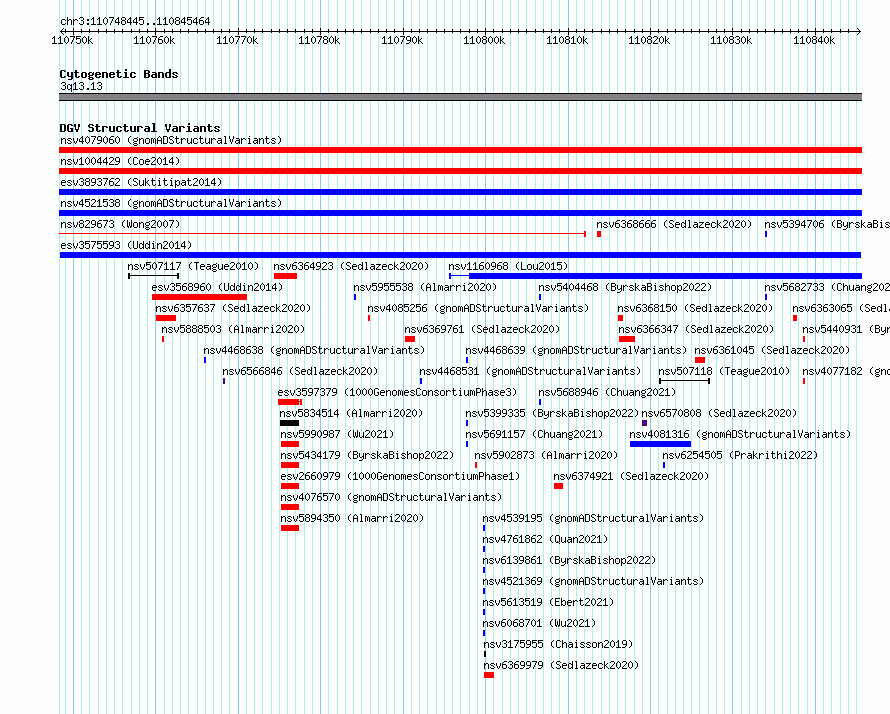Open nsv6369979 (Sedlazeck2020) label

coord(561,665)
